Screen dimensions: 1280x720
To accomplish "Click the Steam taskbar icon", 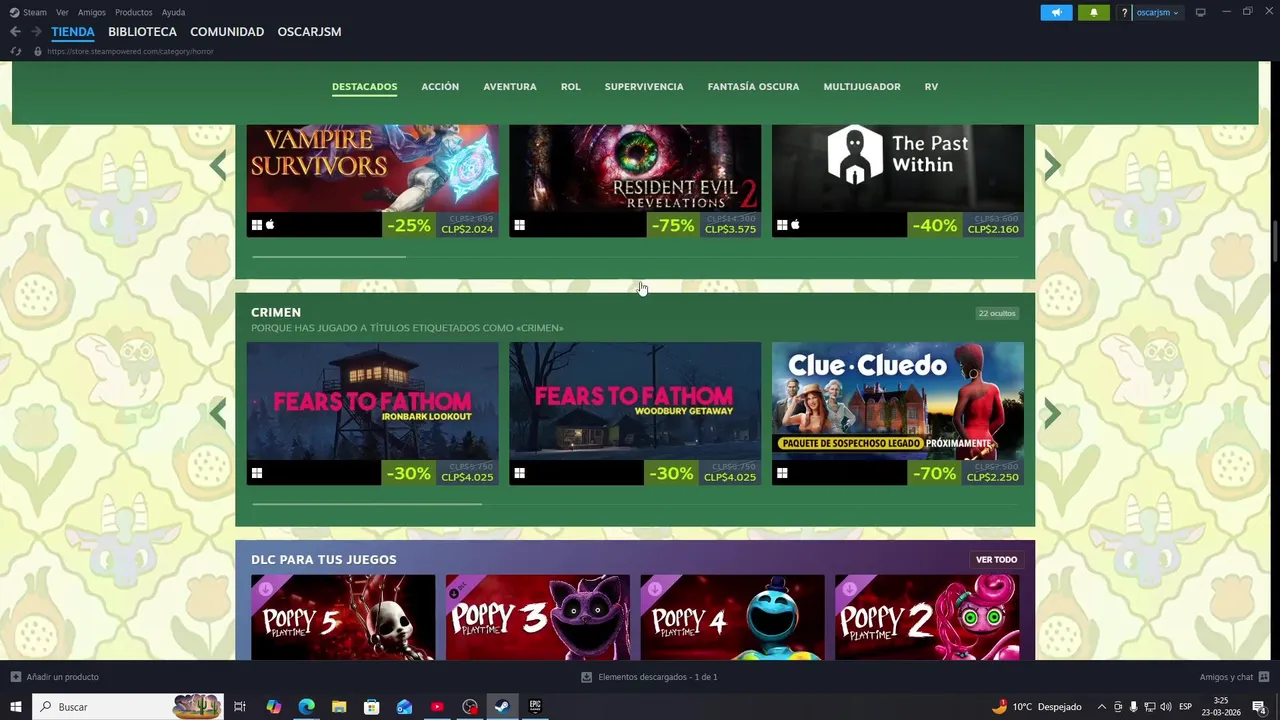I will (x=502, y=707).
